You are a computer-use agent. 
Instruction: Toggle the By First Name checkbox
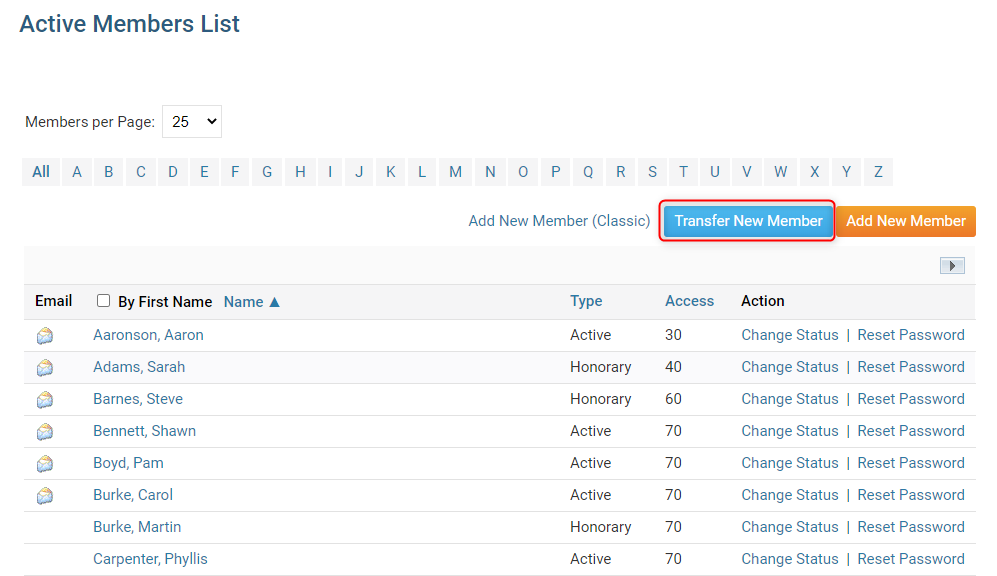tap(104, 301)
